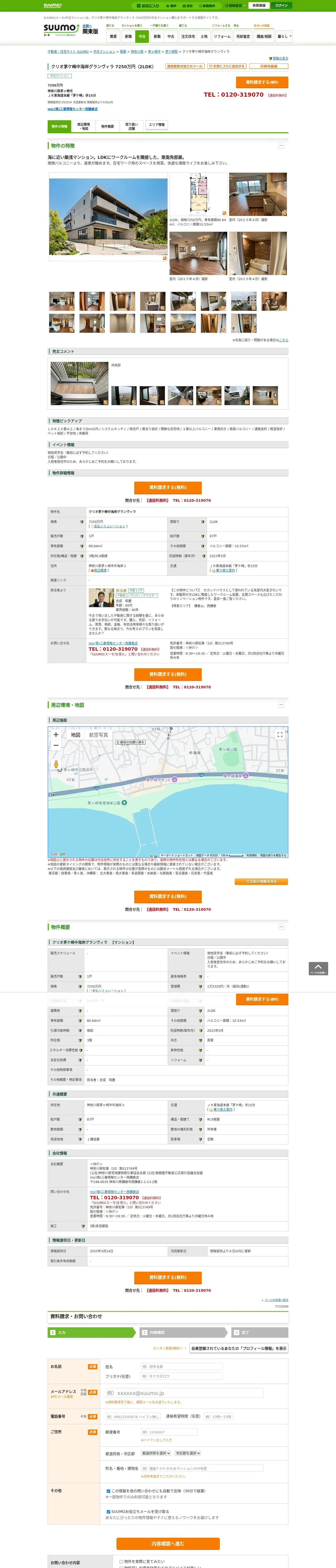
Task: Click プロフィール情報を表示 button
Action: [x=238, y=1348]
